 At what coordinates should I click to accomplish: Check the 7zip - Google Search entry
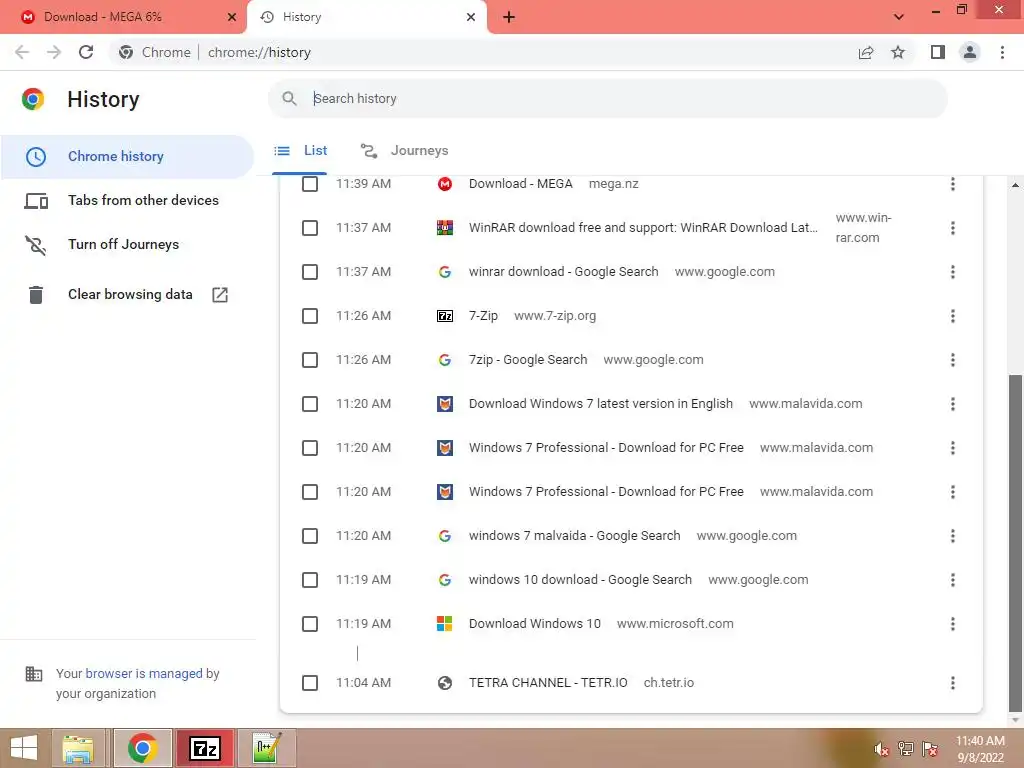click(310, 360)
